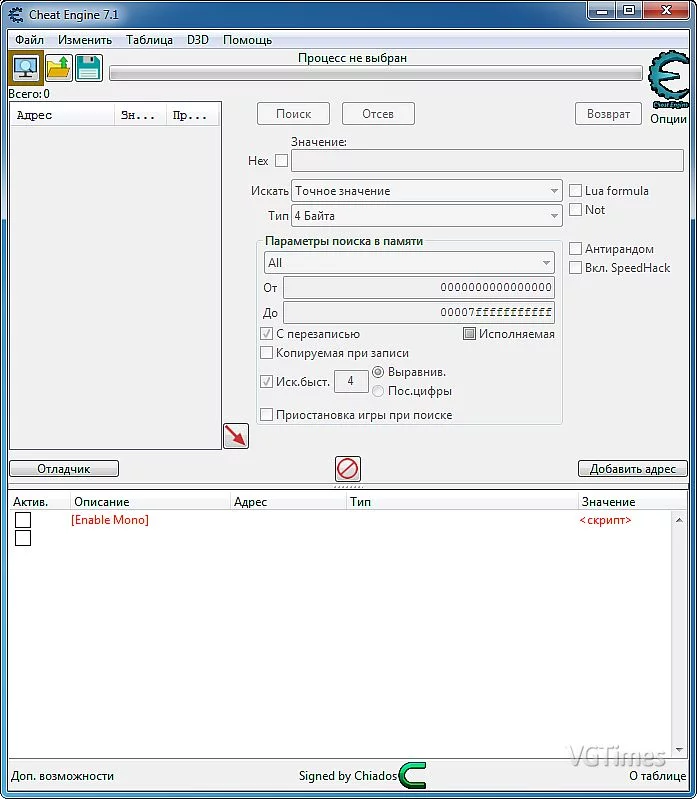Click the open folder load table icon
Screen dimensions: 697x799
click(x=59, y=68)
